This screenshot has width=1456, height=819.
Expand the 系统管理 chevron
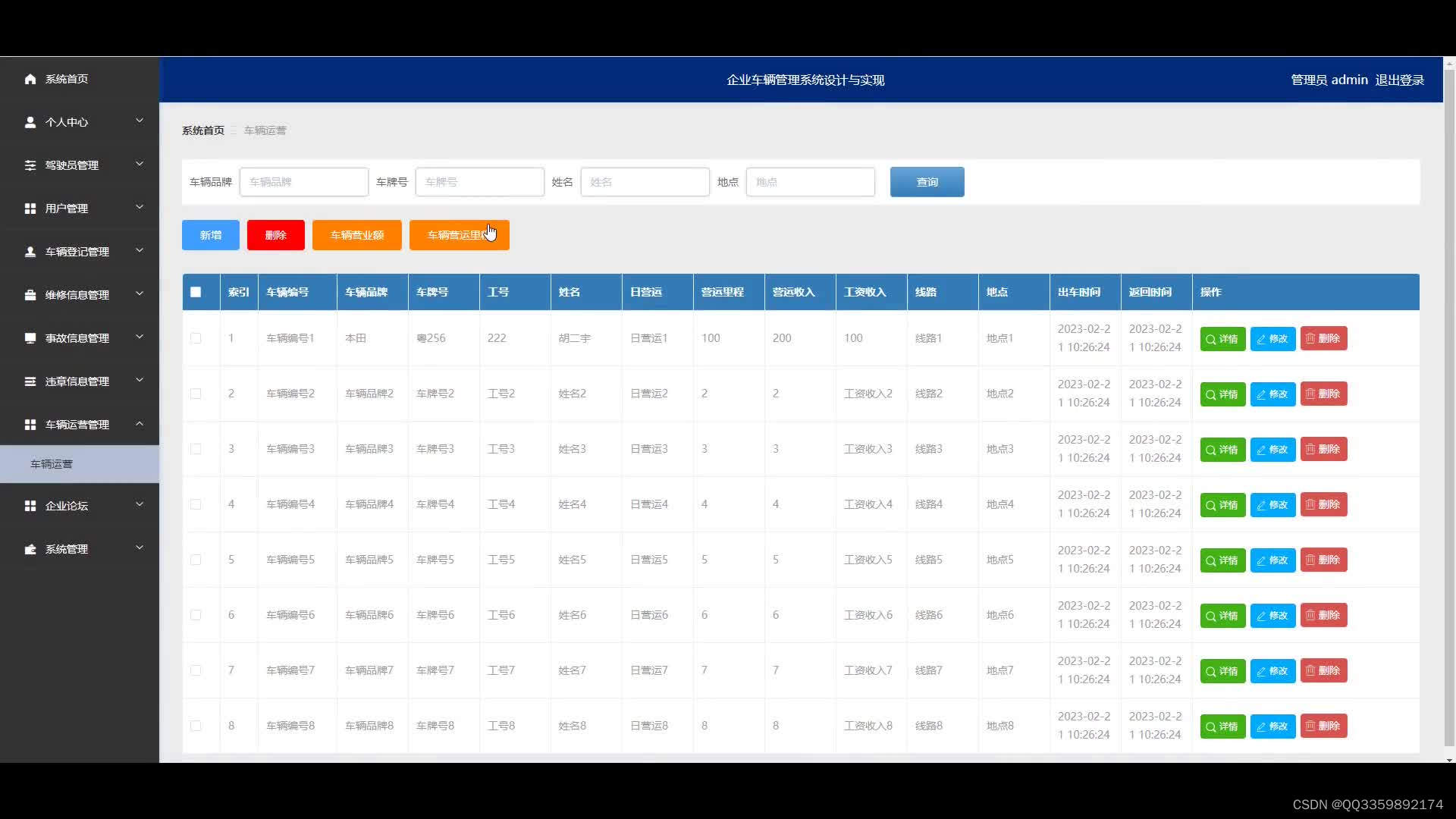point(140,548)
